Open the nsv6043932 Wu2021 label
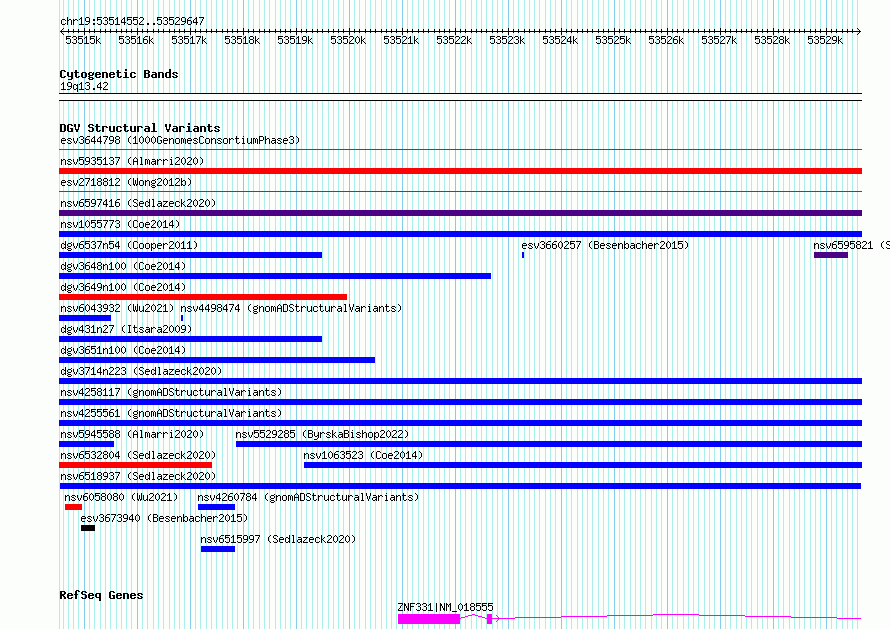The width and height of the screenshot is (890, 629). (117, 308)
